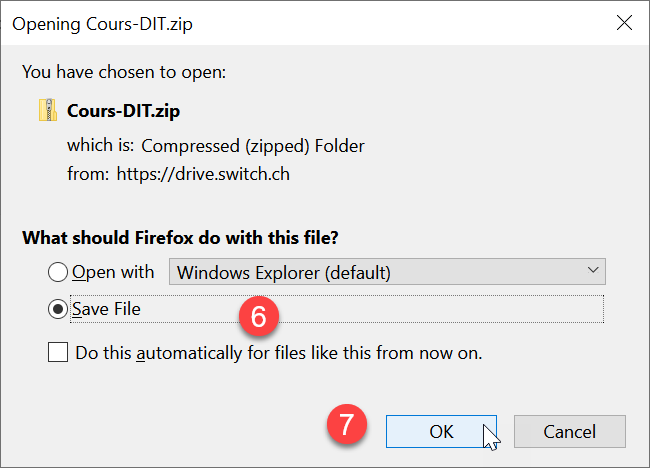Click the "Save File" option label text
Screen dimensions: 650x468
106,309
